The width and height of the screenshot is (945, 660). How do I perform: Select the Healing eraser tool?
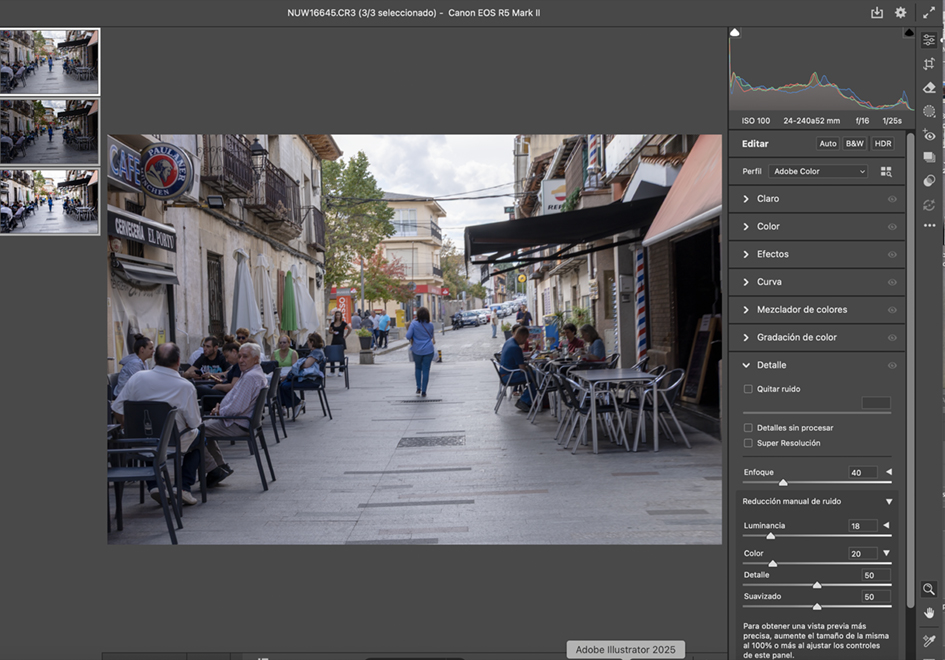pos(929,88)
